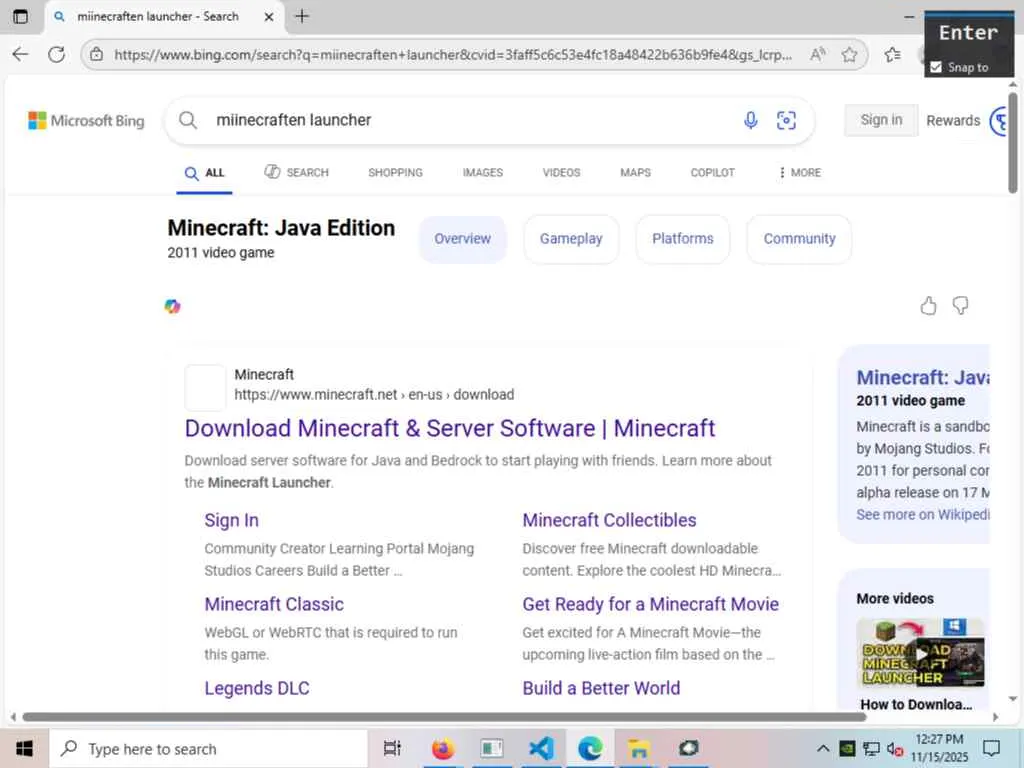The width and height of the screenshot is (1024, 768).
Task: Click the Microsoft Bing logo
Action: click(x=86, y=121)
